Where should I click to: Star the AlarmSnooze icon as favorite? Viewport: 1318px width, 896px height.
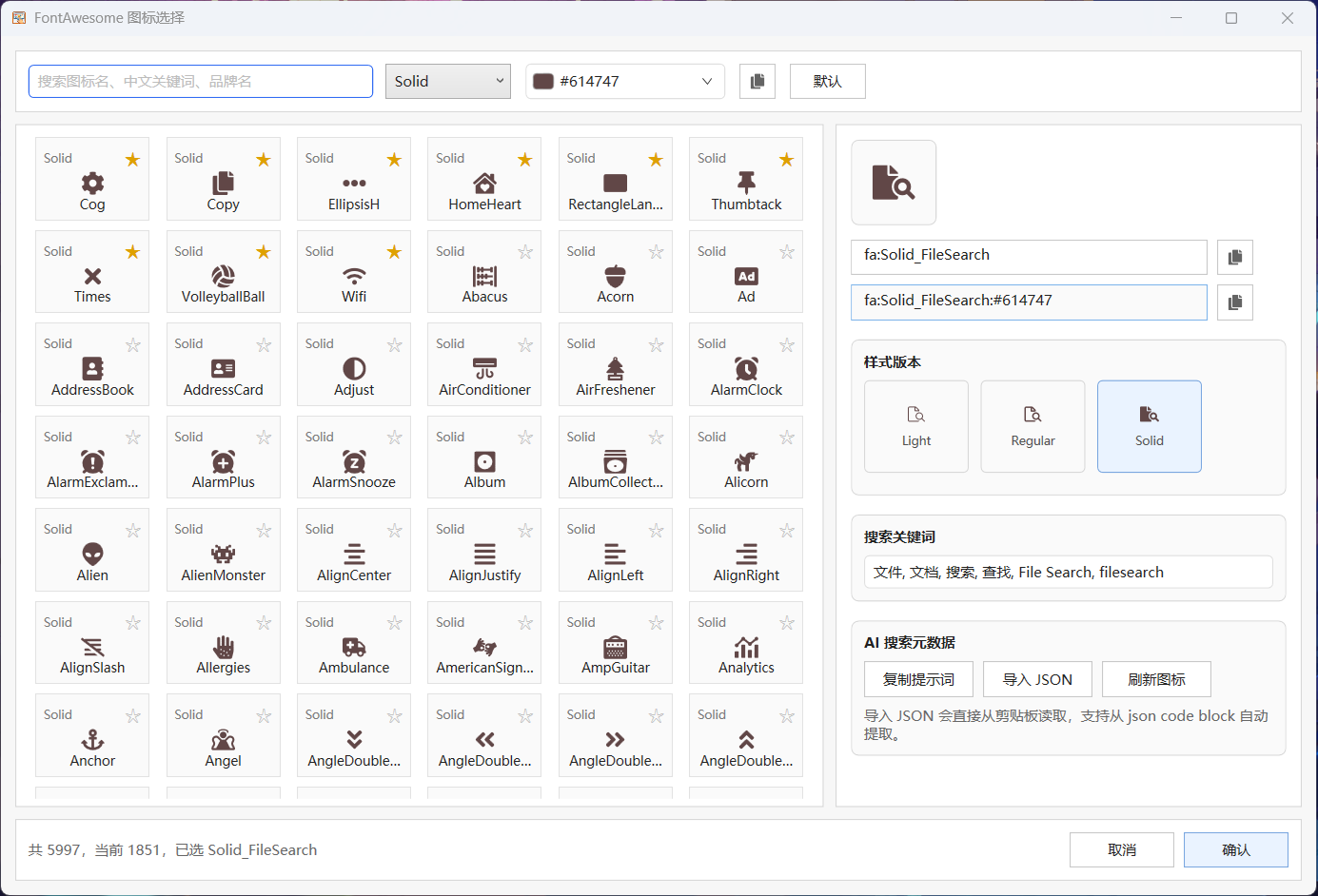394,438
